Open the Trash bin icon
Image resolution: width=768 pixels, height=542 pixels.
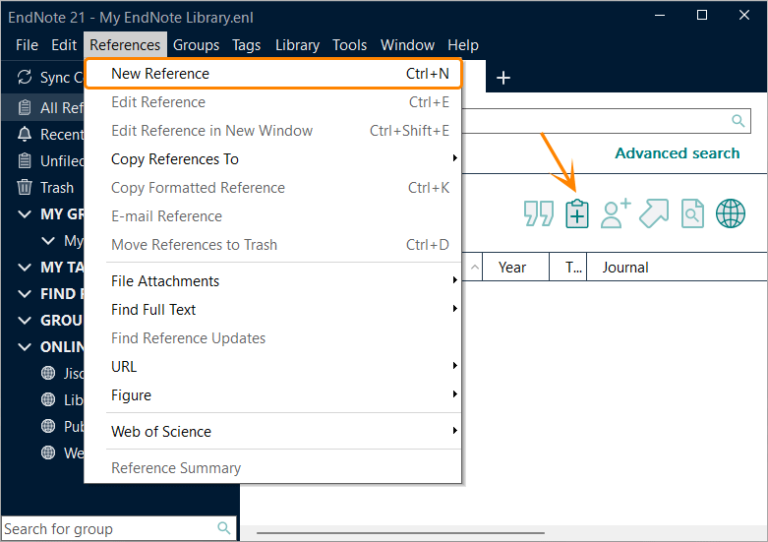pos(24,187)
